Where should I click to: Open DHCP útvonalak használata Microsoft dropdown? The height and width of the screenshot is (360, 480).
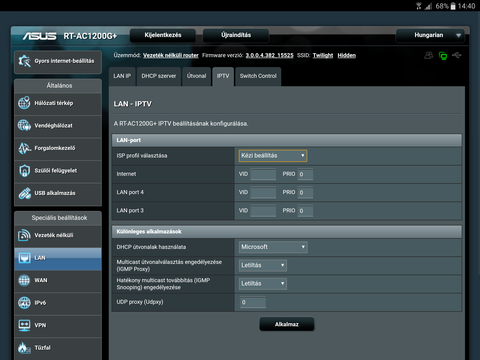273,247
